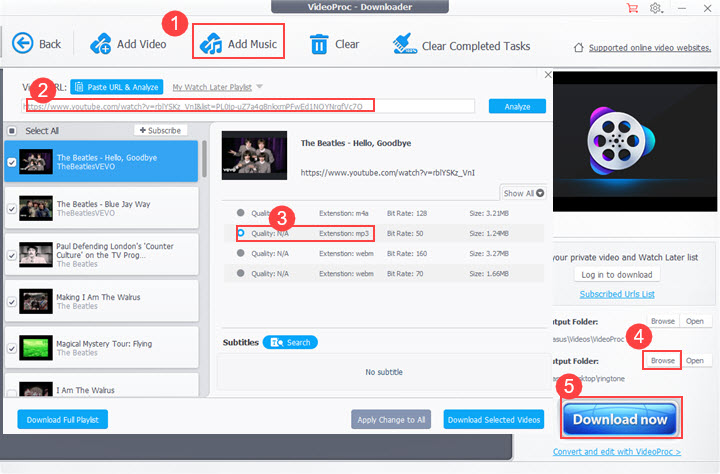Click the Clear trash can icon
Image resolution: width=720 pixels, height=474 pixels.
[x=319, y=45]
